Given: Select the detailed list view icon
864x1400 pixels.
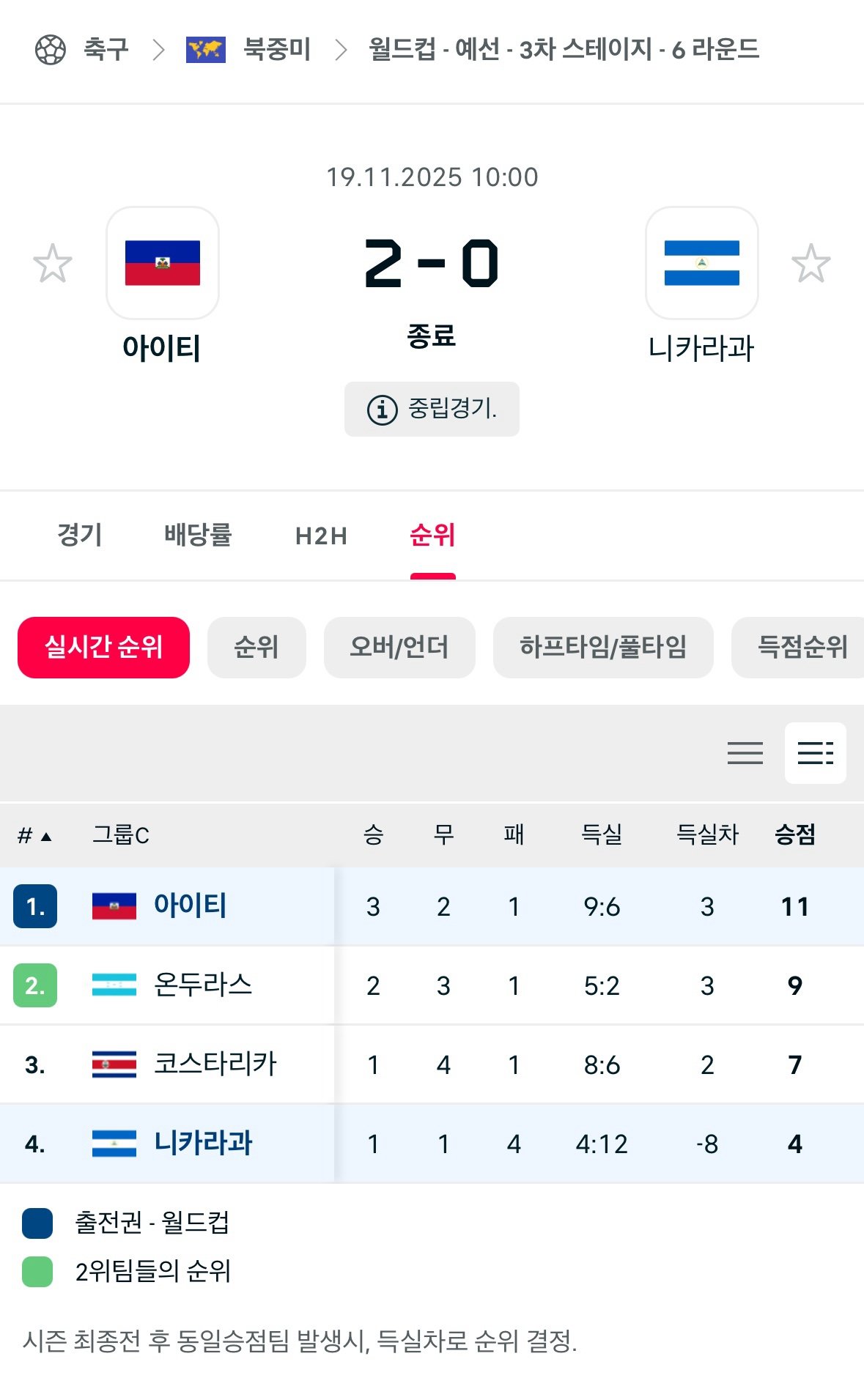Looking at the screenshot, I should 816,753.
